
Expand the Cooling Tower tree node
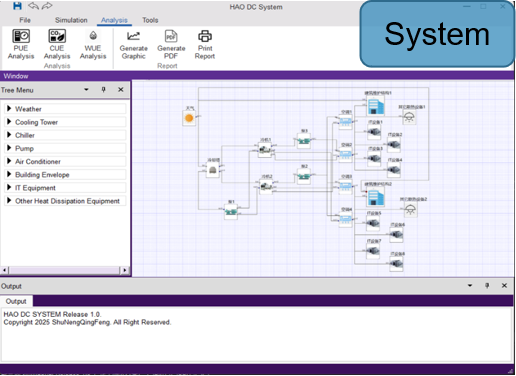point(9,122)
